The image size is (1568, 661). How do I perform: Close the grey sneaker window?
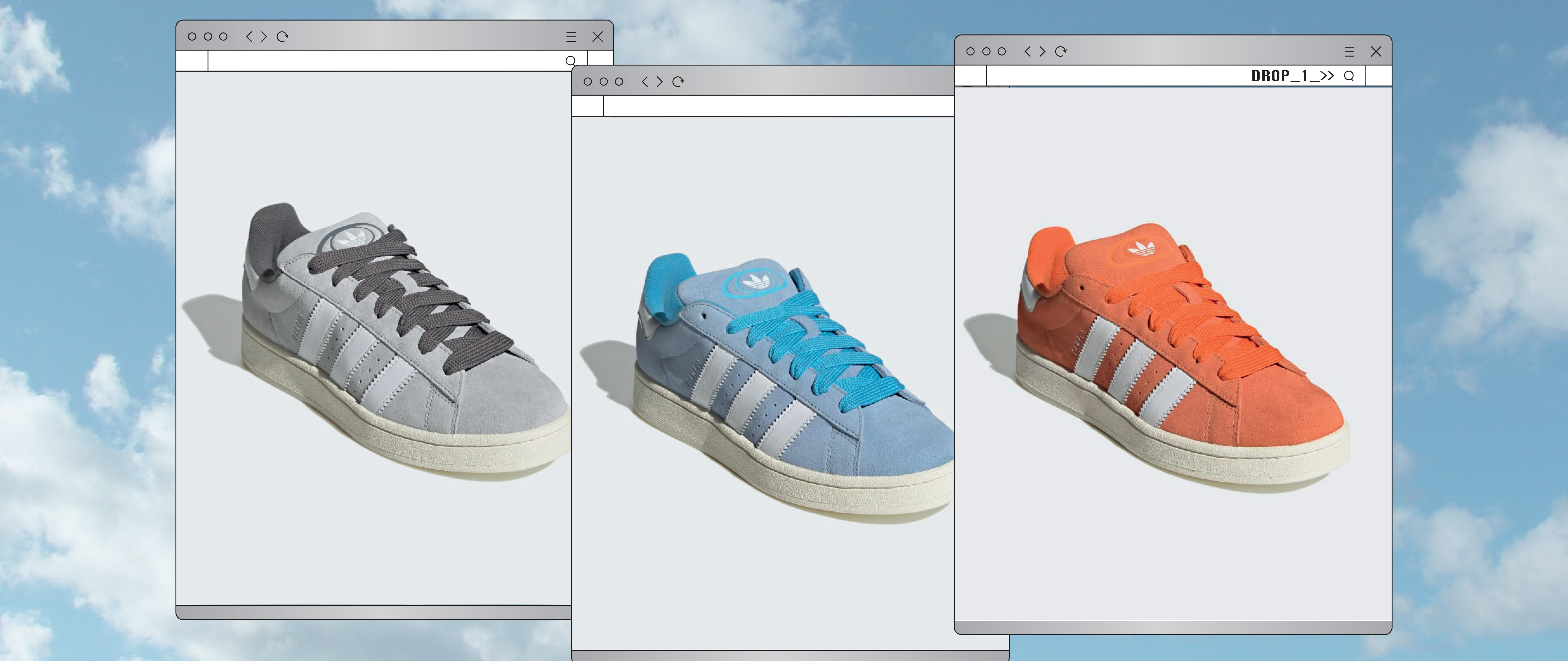click(x=598, y=36)
